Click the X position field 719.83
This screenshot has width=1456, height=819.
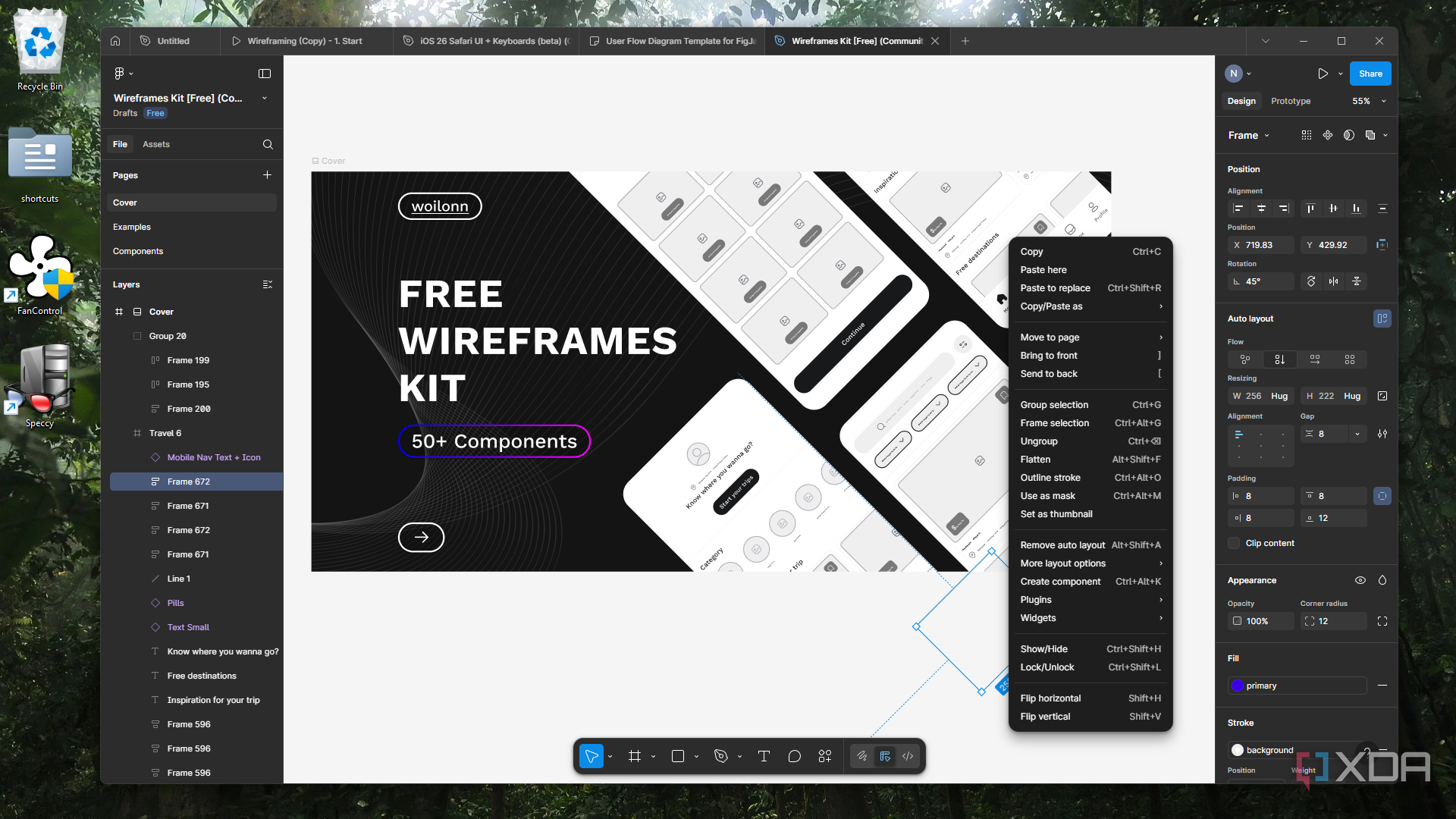point(1261,245)
